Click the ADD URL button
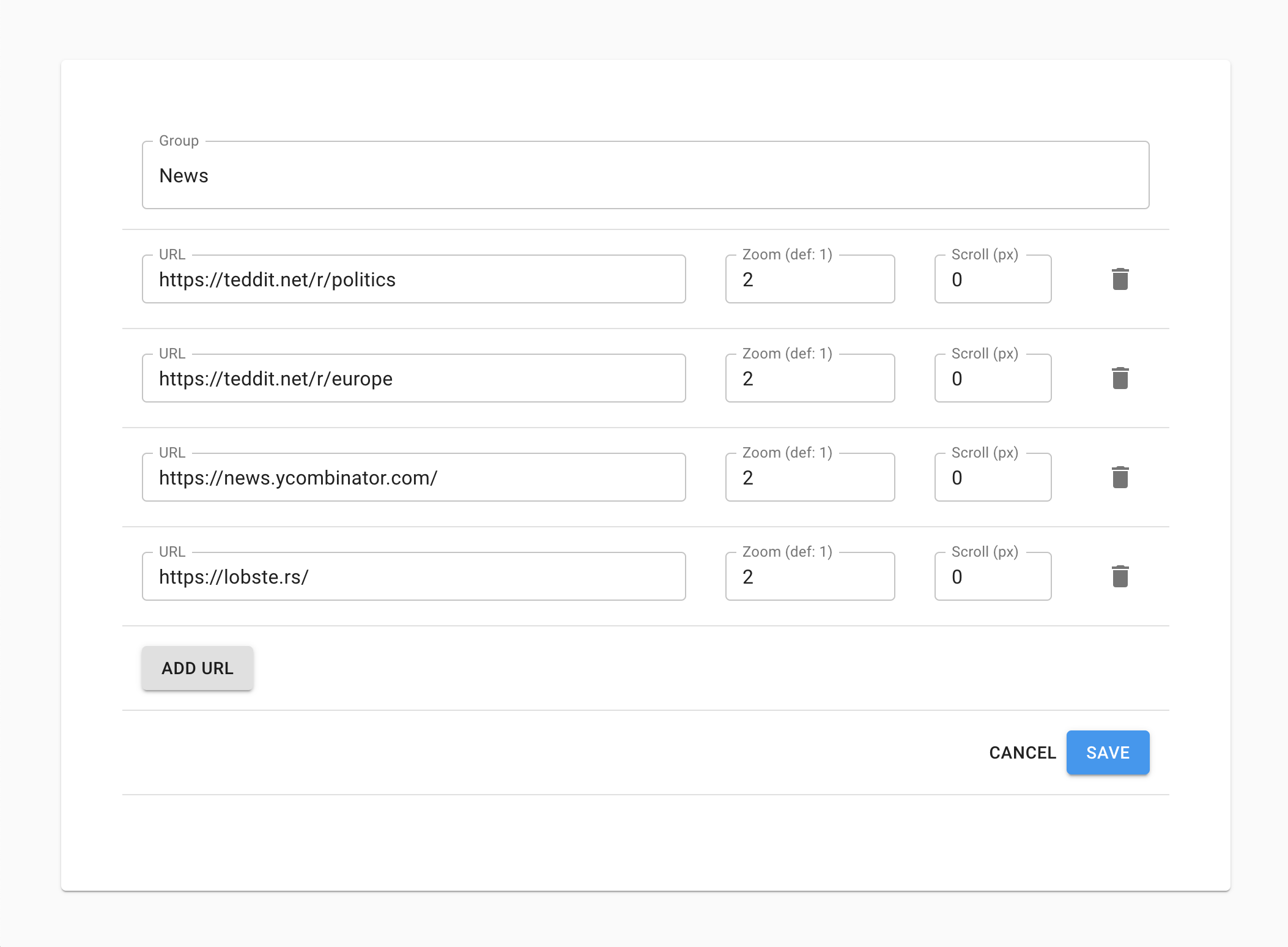The image size is (1288, 947). click(x=198, y=668)
